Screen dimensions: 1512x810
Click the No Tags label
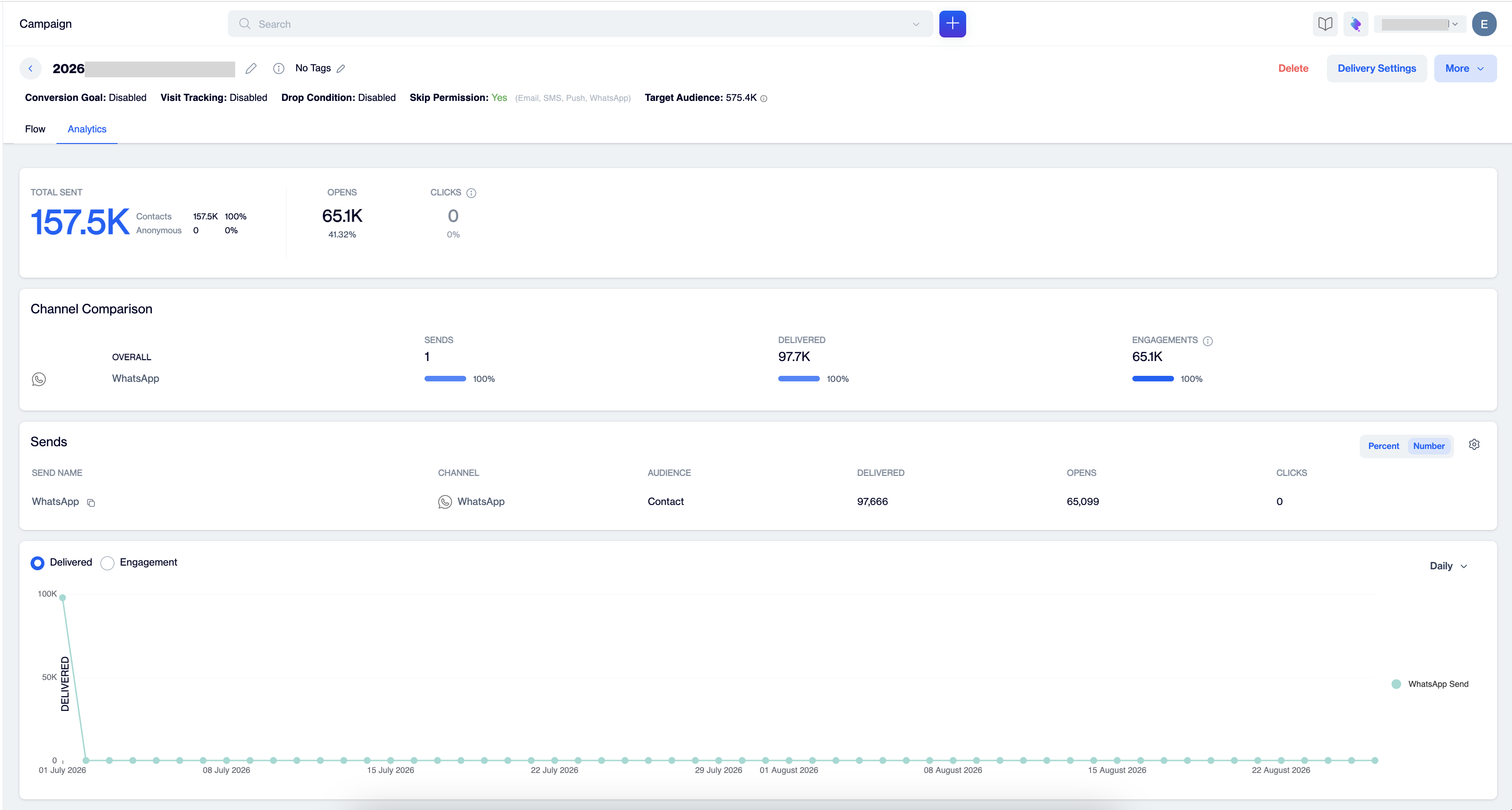click(x=313, y=68)
